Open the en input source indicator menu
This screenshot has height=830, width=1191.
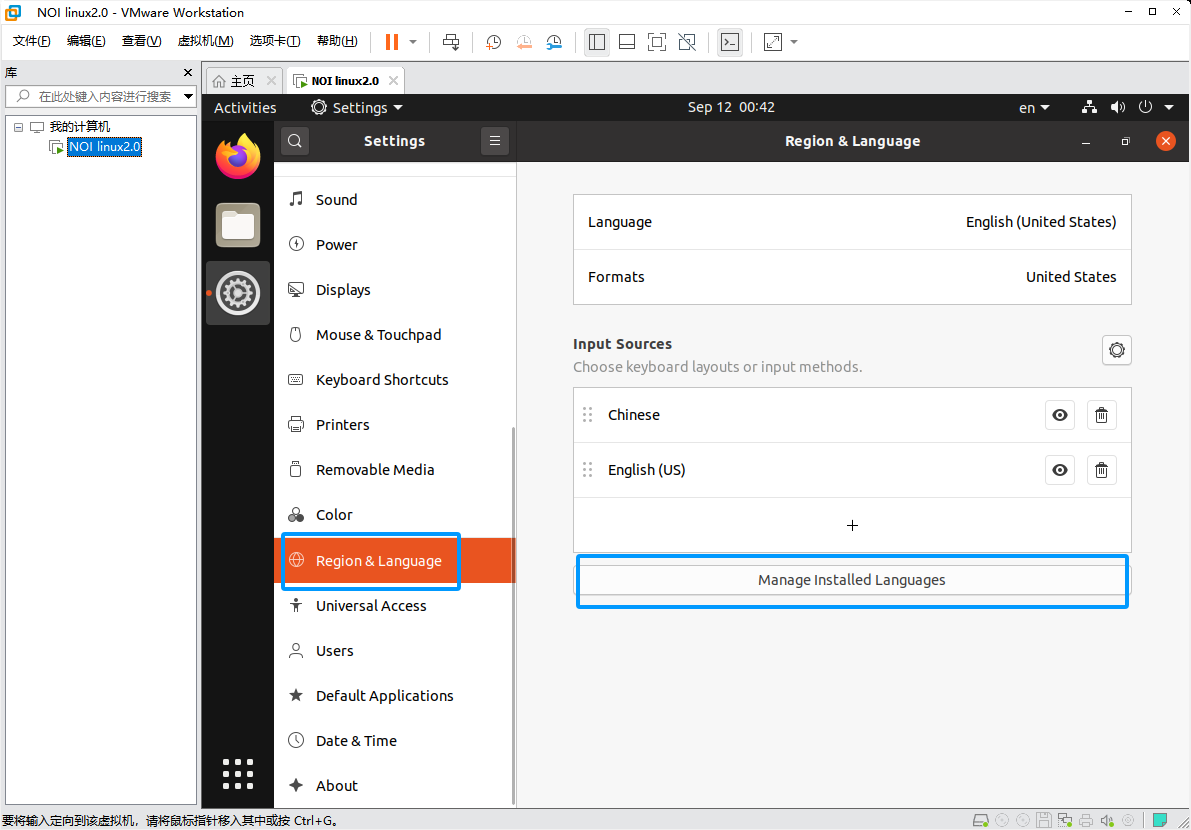[x=1034, y=108]
